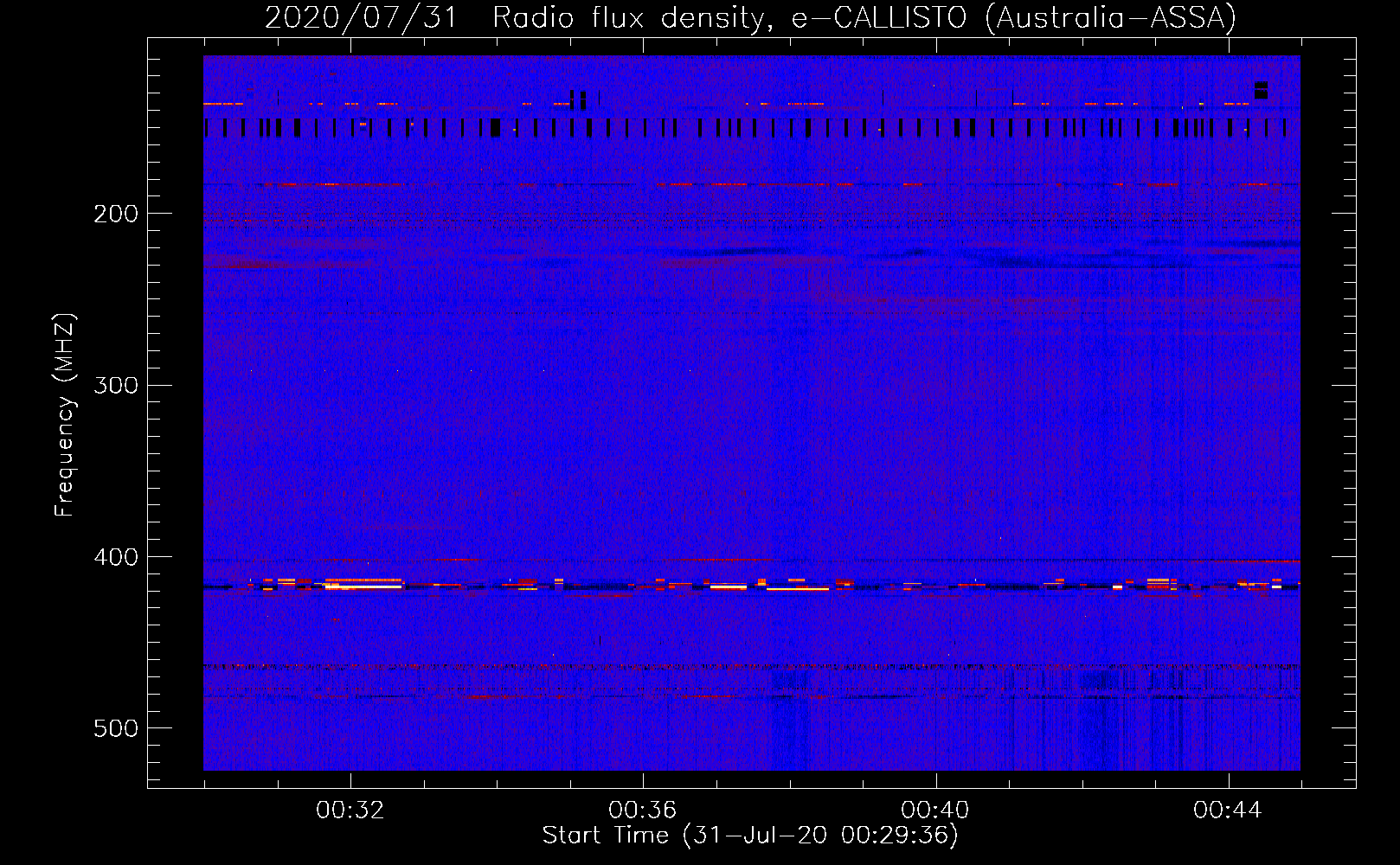The image size is (1400, 865).
Task: Click the 00:36 time tick label
Action: pyautogui.click(x=643, y=811)
